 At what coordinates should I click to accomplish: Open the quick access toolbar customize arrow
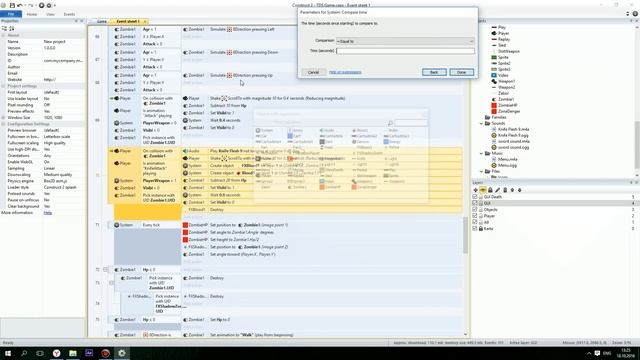tap(55, 5)
